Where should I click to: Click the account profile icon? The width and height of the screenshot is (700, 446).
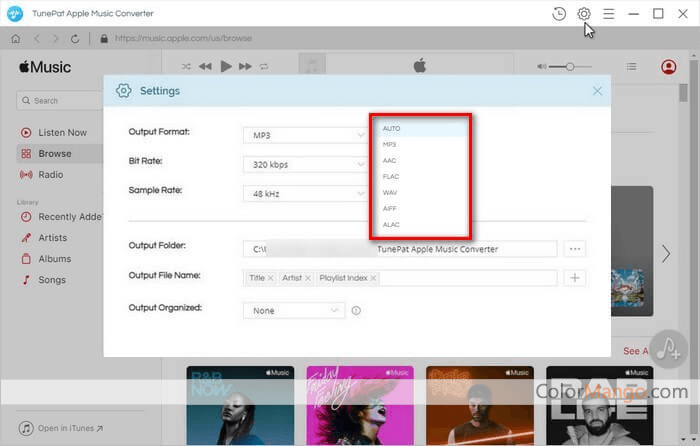[x=669, y=67]
